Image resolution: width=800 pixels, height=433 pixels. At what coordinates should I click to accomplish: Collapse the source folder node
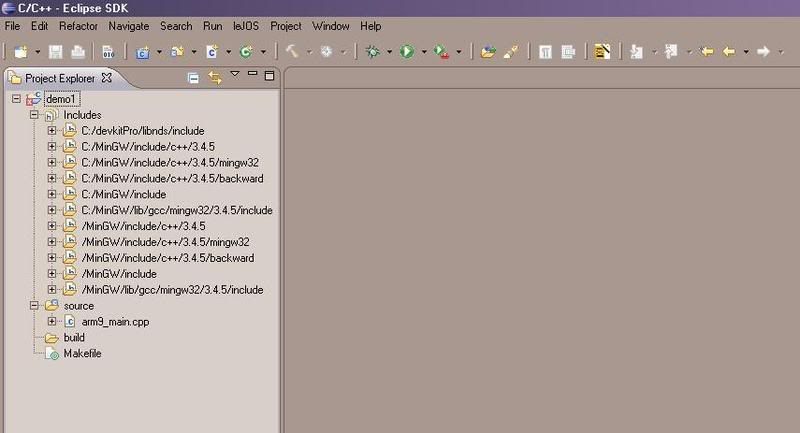(x=34, y=305)
